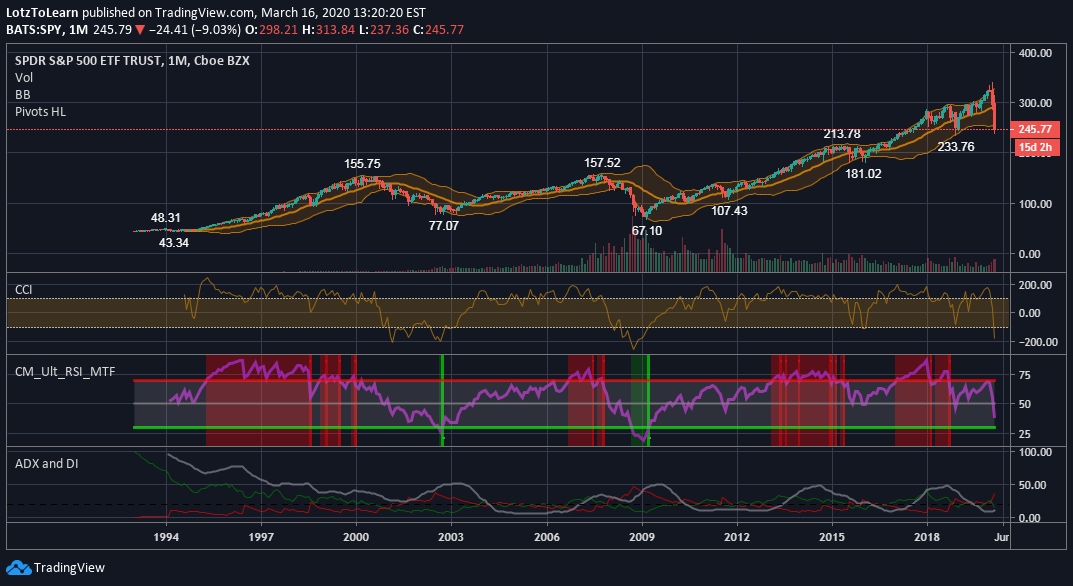Viewport: 1073px width, 586px height.
Task: Click the TradingView cloud logo icon
Action: click(18, 568)
